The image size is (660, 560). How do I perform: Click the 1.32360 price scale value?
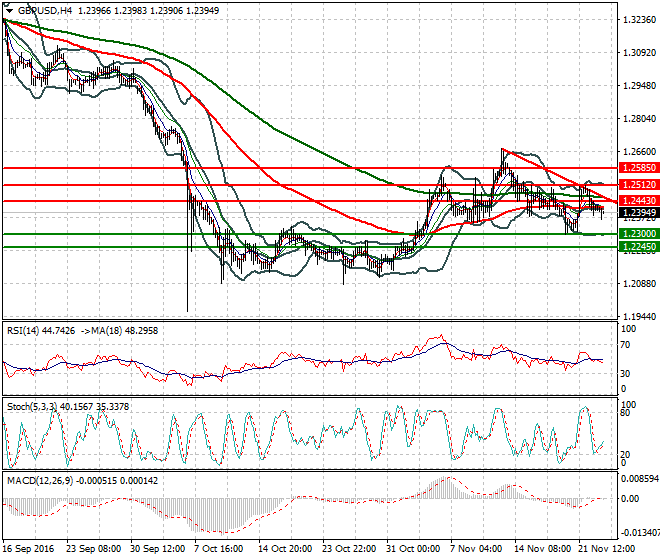639,20
